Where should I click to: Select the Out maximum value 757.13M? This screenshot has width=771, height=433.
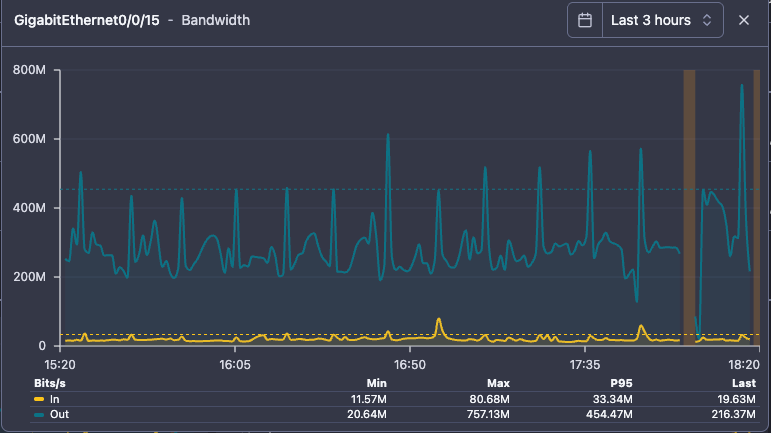pyautogui.click(x=488, y=414)
